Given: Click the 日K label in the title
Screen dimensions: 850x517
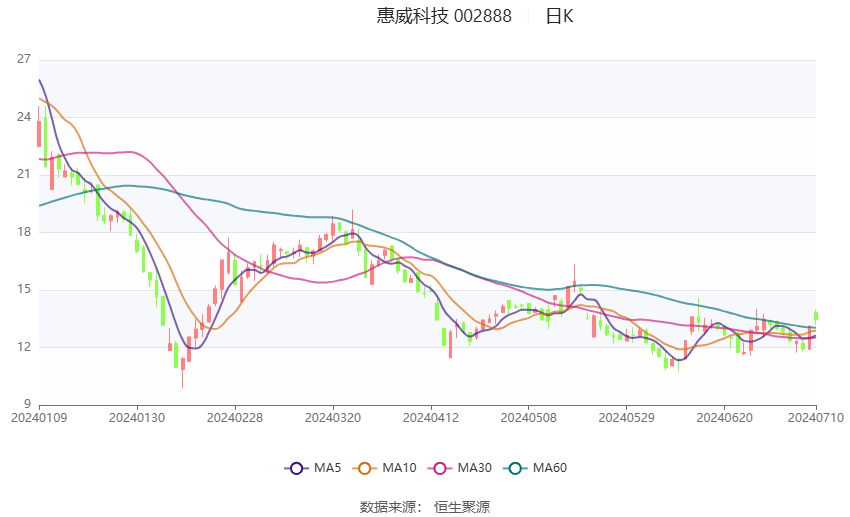Looking at the screenshot, I should pos(559,16).
